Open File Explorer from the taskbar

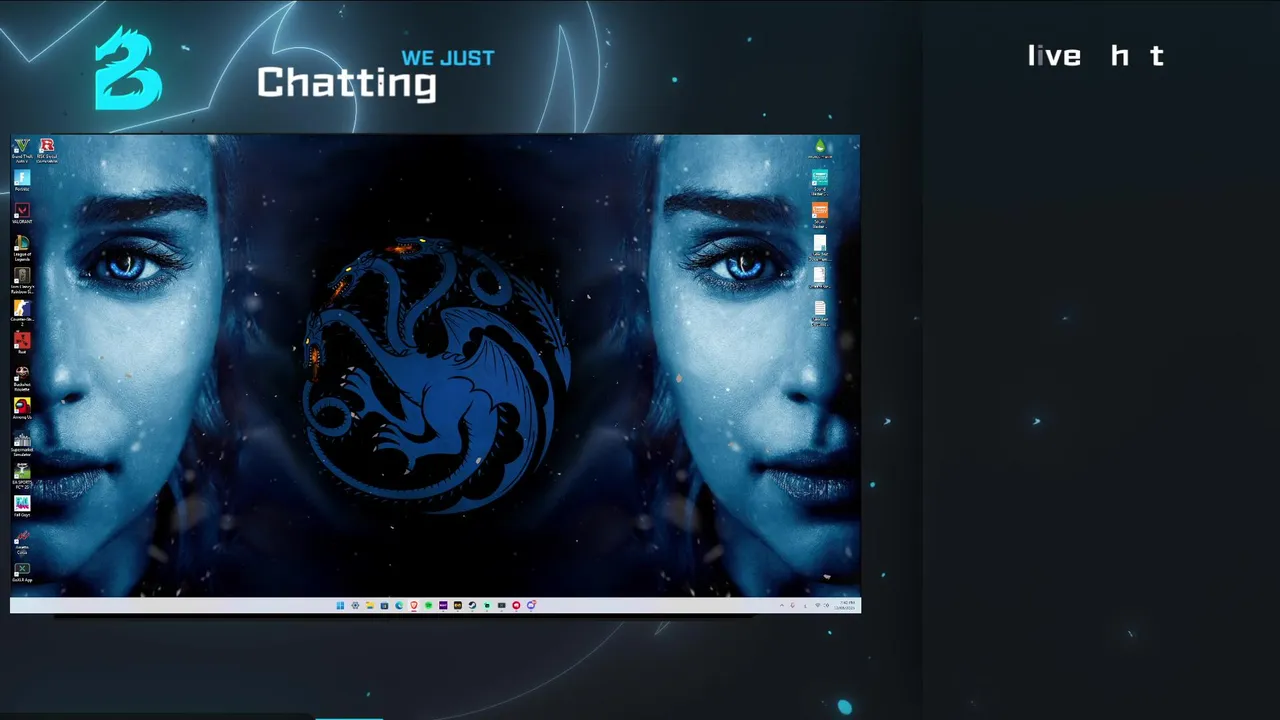pos(370,605)
